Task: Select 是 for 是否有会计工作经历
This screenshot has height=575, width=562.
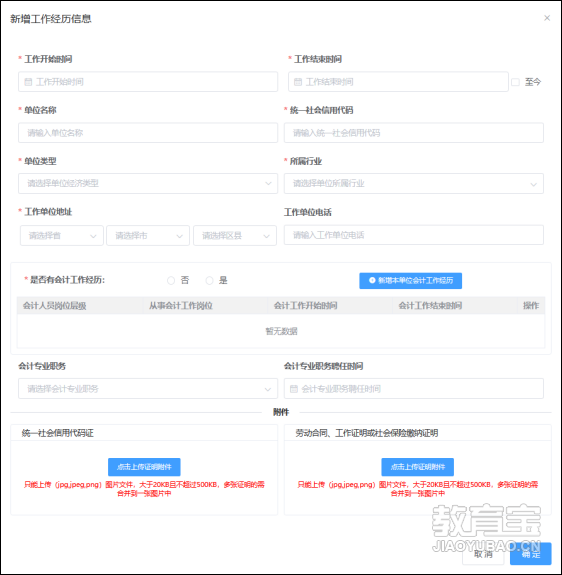Action: pos(209,281)
